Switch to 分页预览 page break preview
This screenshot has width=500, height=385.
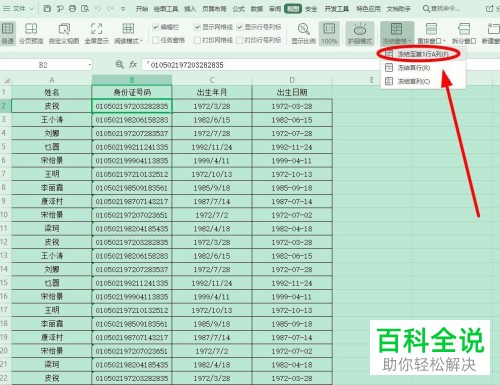[x=31, y=33]
